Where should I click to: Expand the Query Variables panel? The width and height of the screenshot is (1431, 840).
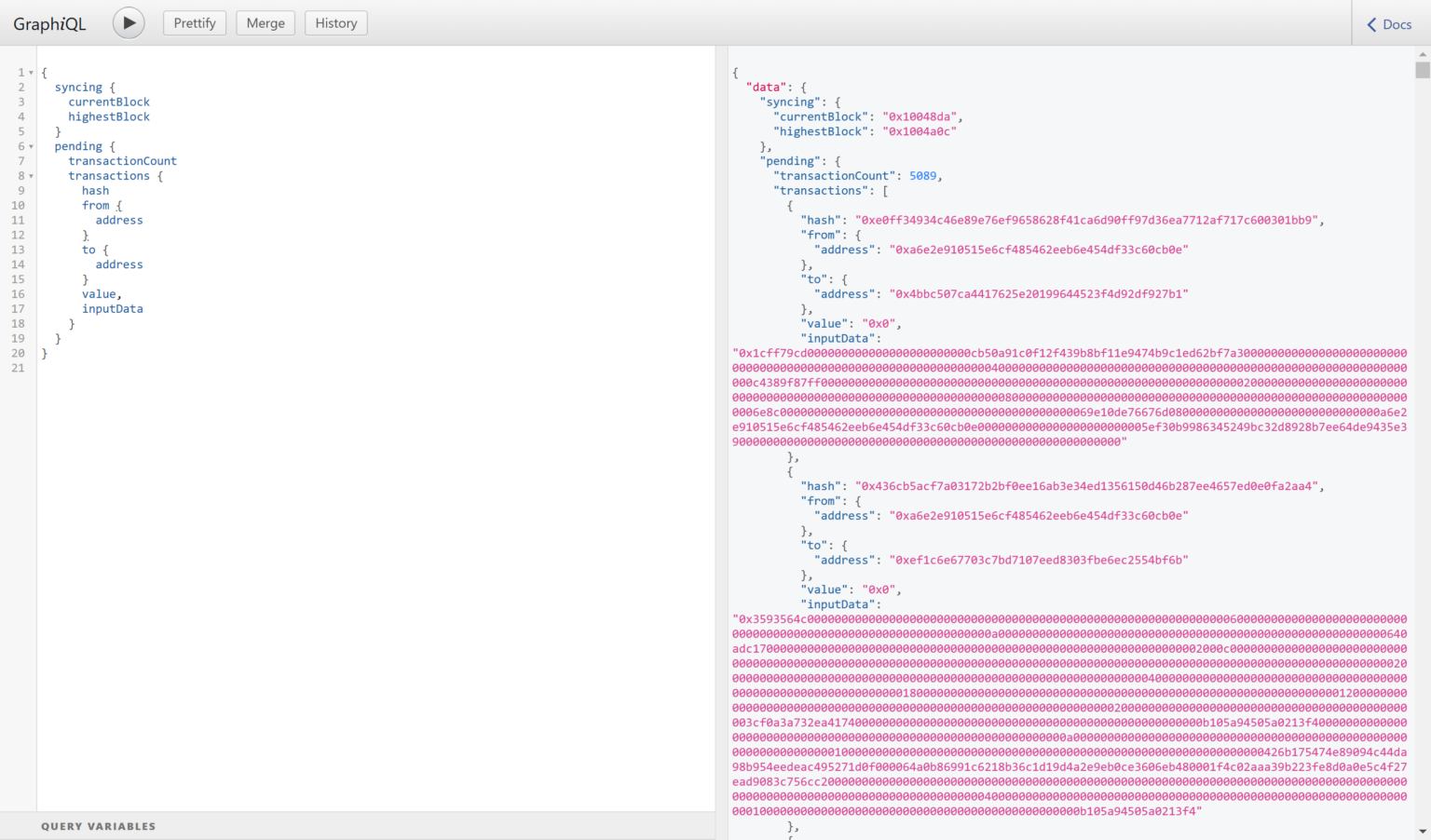click(358, 826)
